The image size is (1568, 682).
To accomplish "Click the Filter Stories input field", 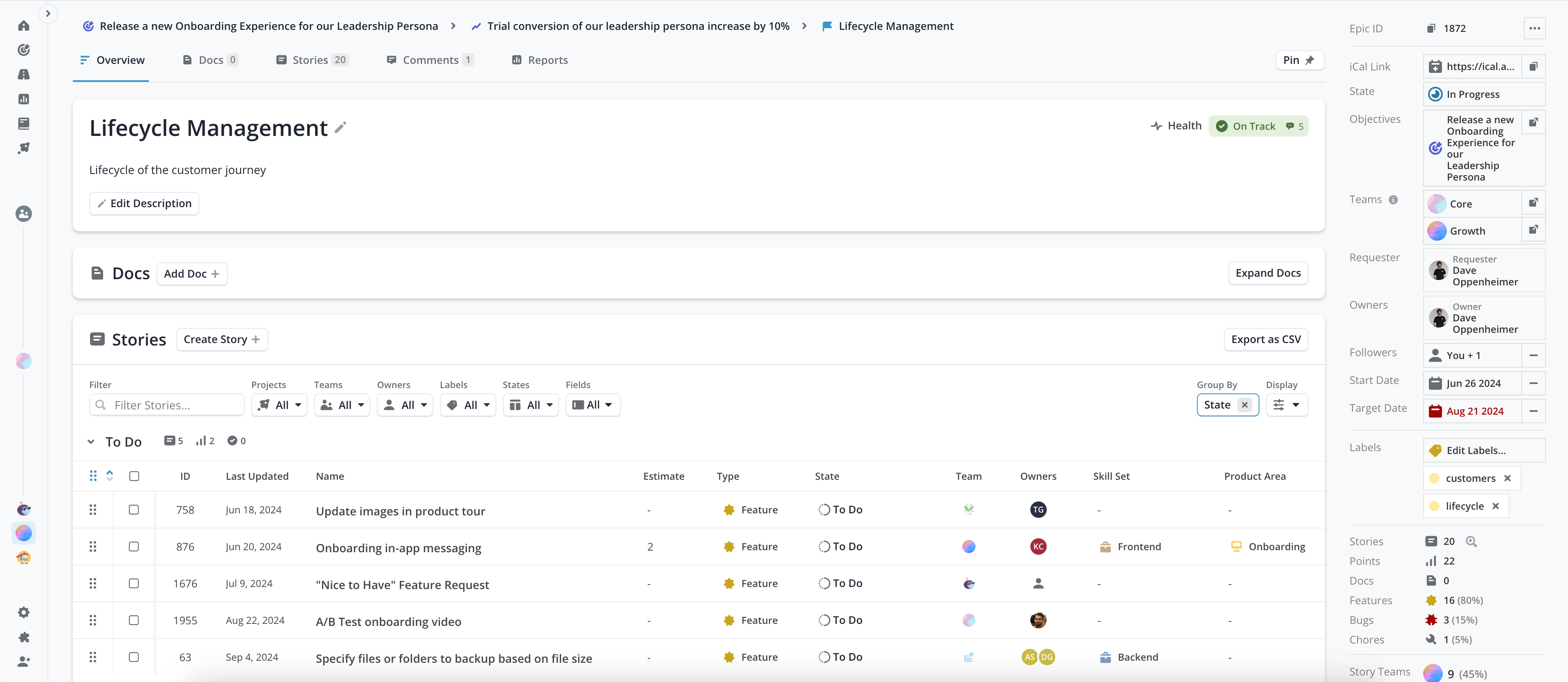I will (x=167, y=405).
